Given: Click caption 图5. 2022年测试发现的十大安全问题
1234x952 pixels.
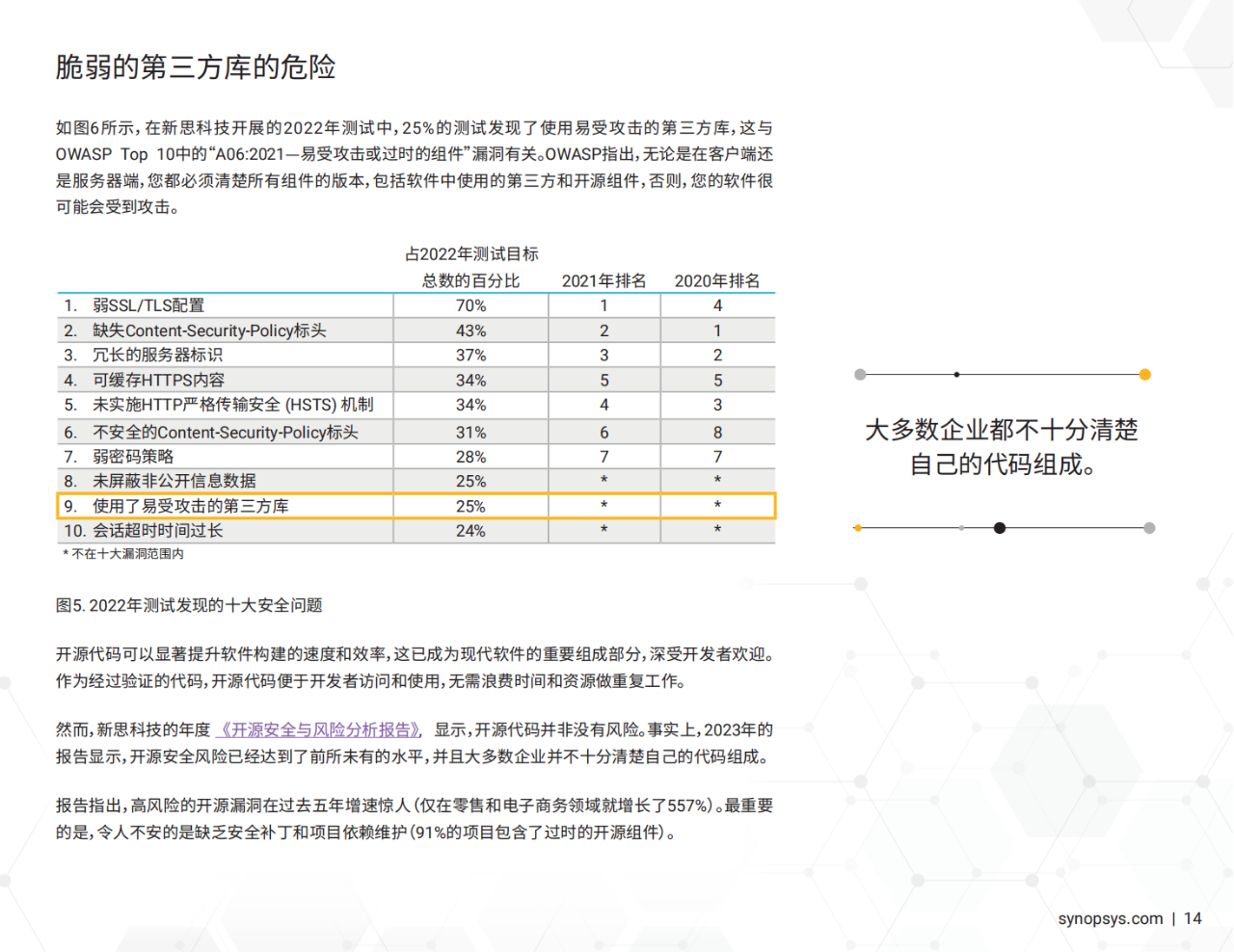Looking at the screenshot, I should click(189, 605).
